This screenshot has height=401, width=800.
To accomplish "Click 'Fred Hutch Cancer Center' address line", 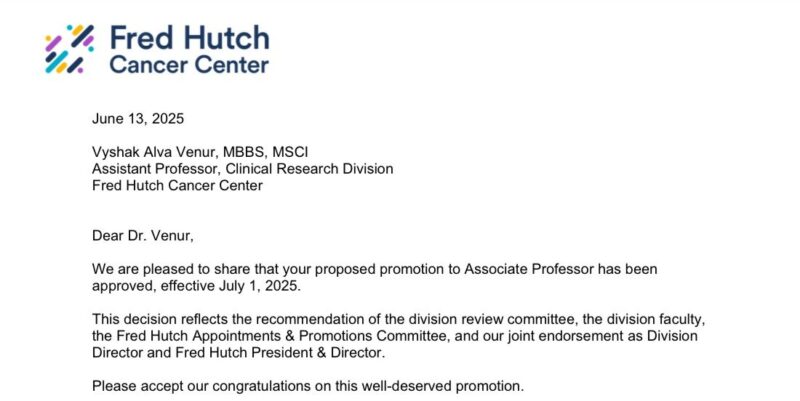I will point(177,185).
